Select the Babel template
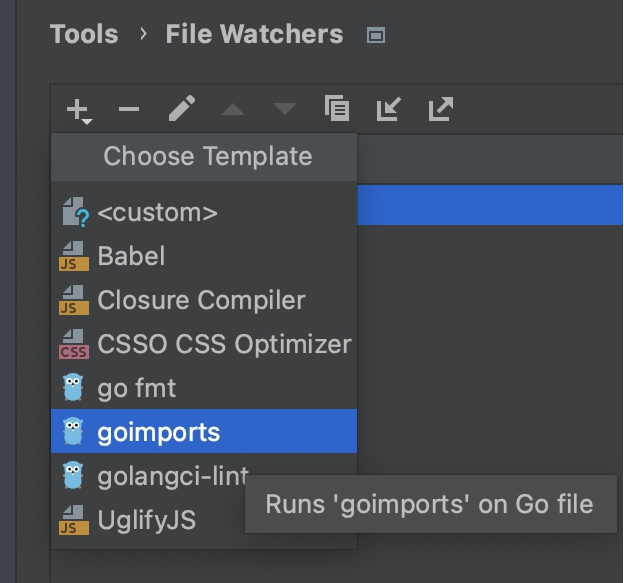Image resolution: width=624 pixels, height=583 pixels. (131, 256)
